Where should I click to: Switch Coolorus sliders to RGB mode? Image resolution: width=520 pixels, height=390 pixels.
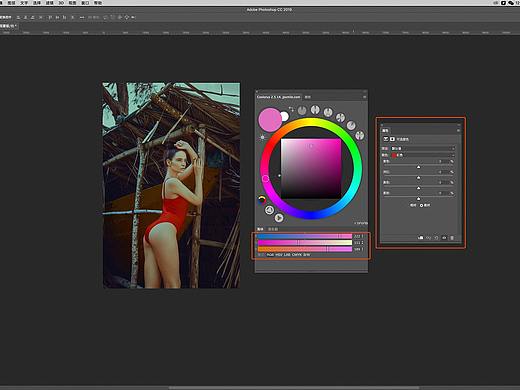(270, 255)
